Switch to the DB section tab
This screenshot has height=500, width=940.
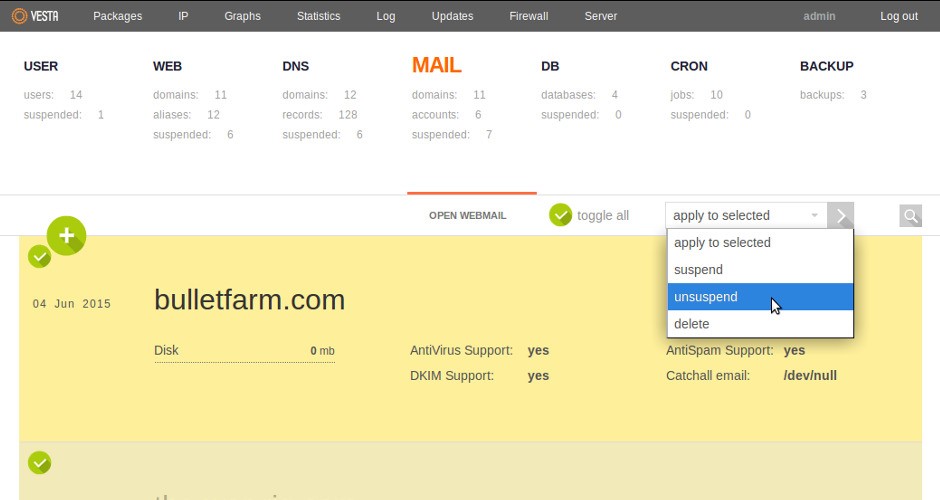(550, 66)
